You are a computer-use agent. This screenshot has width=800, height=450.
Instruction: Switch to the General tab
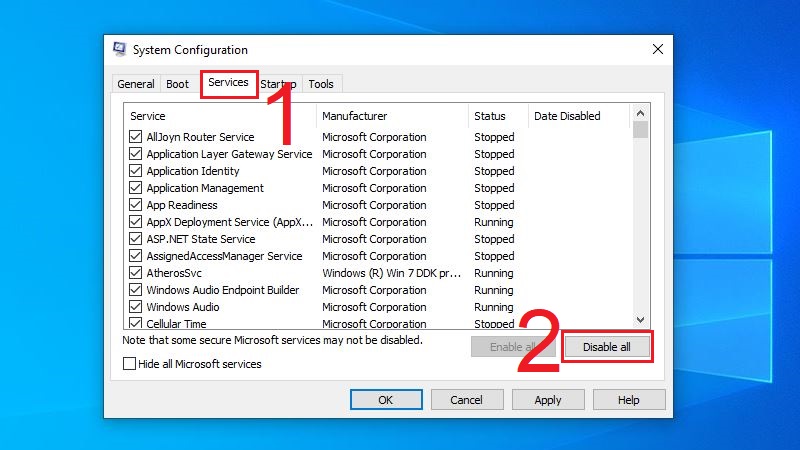(x=135, y=84)
